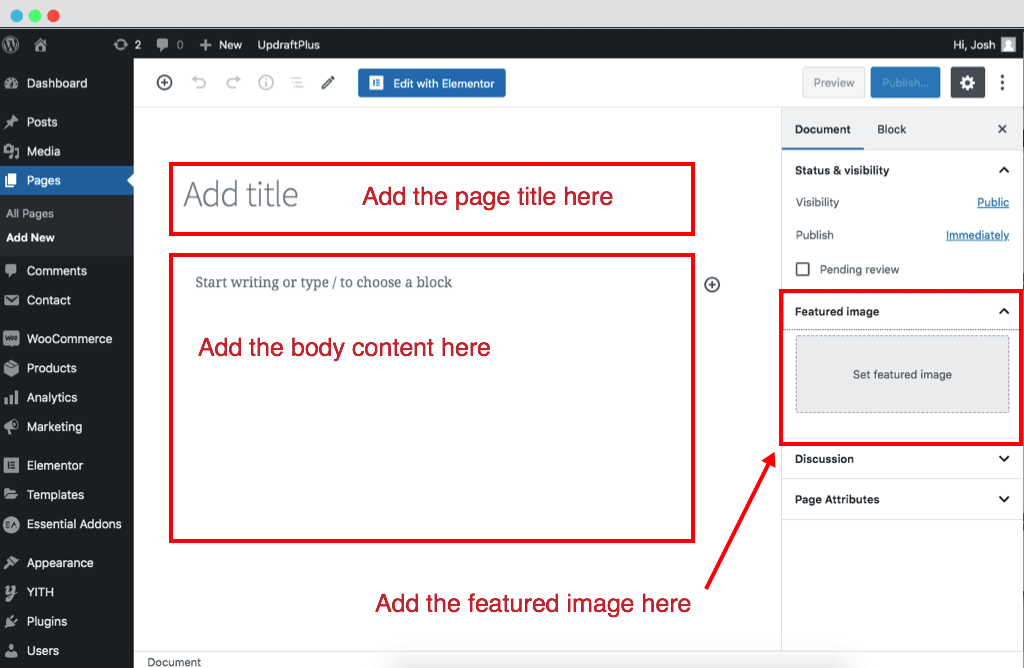Select the edit pencil tool icon
The height and width of the screenshot is (668, 1024).
(x=327, y=82)
